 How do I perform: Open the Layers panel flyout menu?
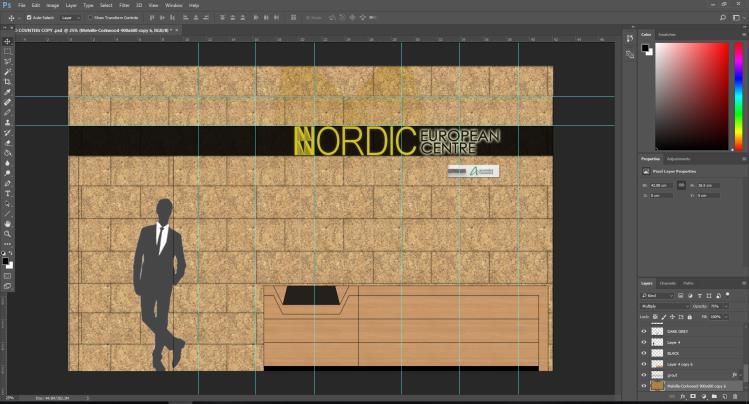(x=744, y=283)
